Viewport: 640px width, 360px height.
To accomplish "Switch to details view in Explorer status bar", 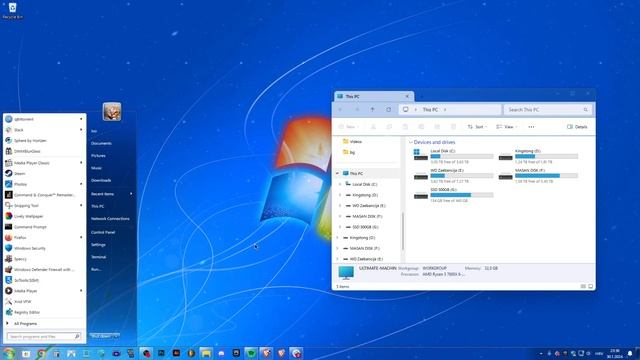I will pos(583,287).
